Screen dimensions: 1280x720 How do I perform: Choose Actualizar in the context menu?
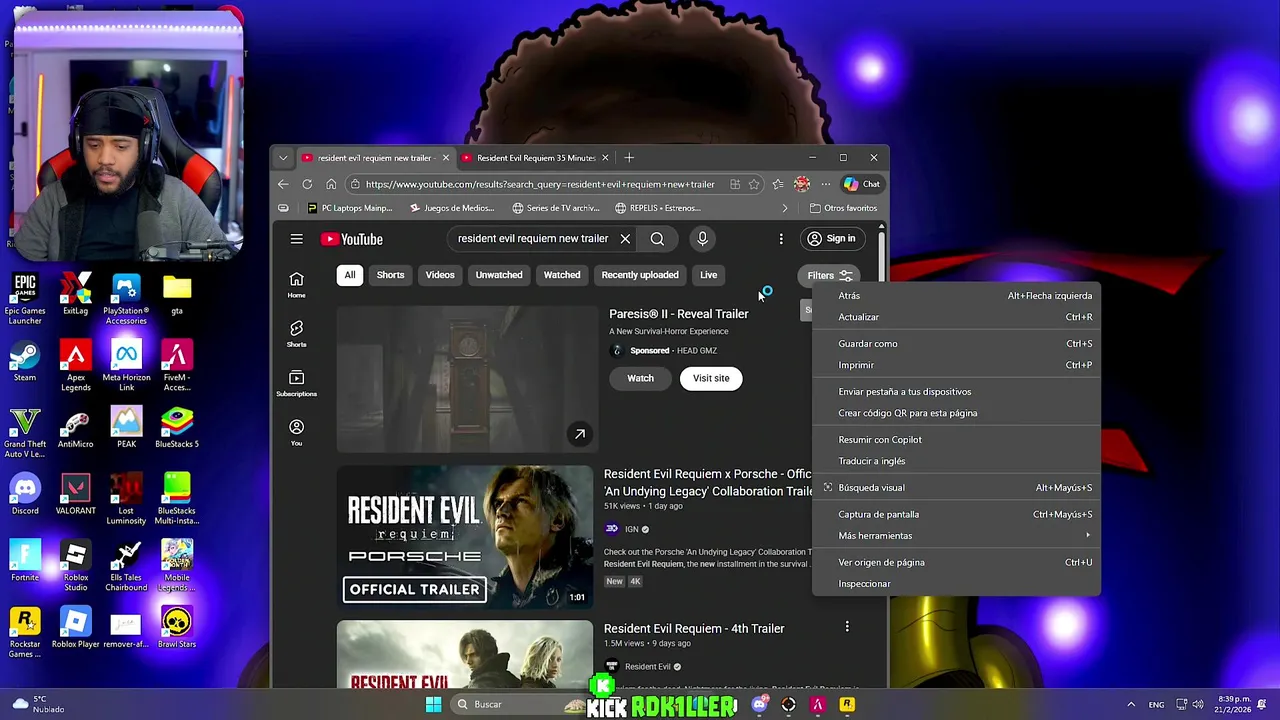tap(957, 317)
